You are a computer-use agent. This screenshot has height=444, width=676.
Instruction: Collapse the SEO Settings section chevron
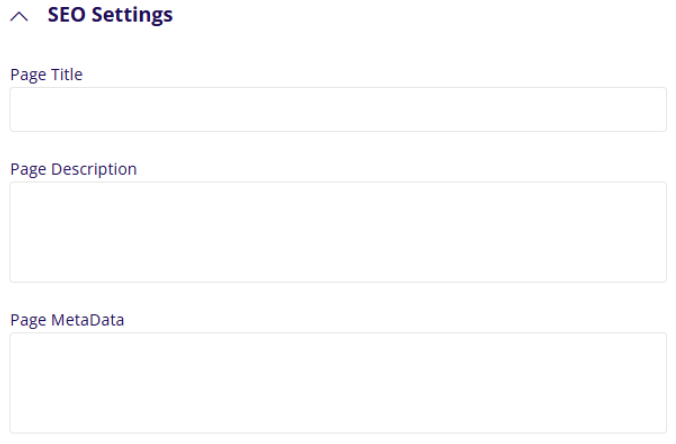point(21,16)
